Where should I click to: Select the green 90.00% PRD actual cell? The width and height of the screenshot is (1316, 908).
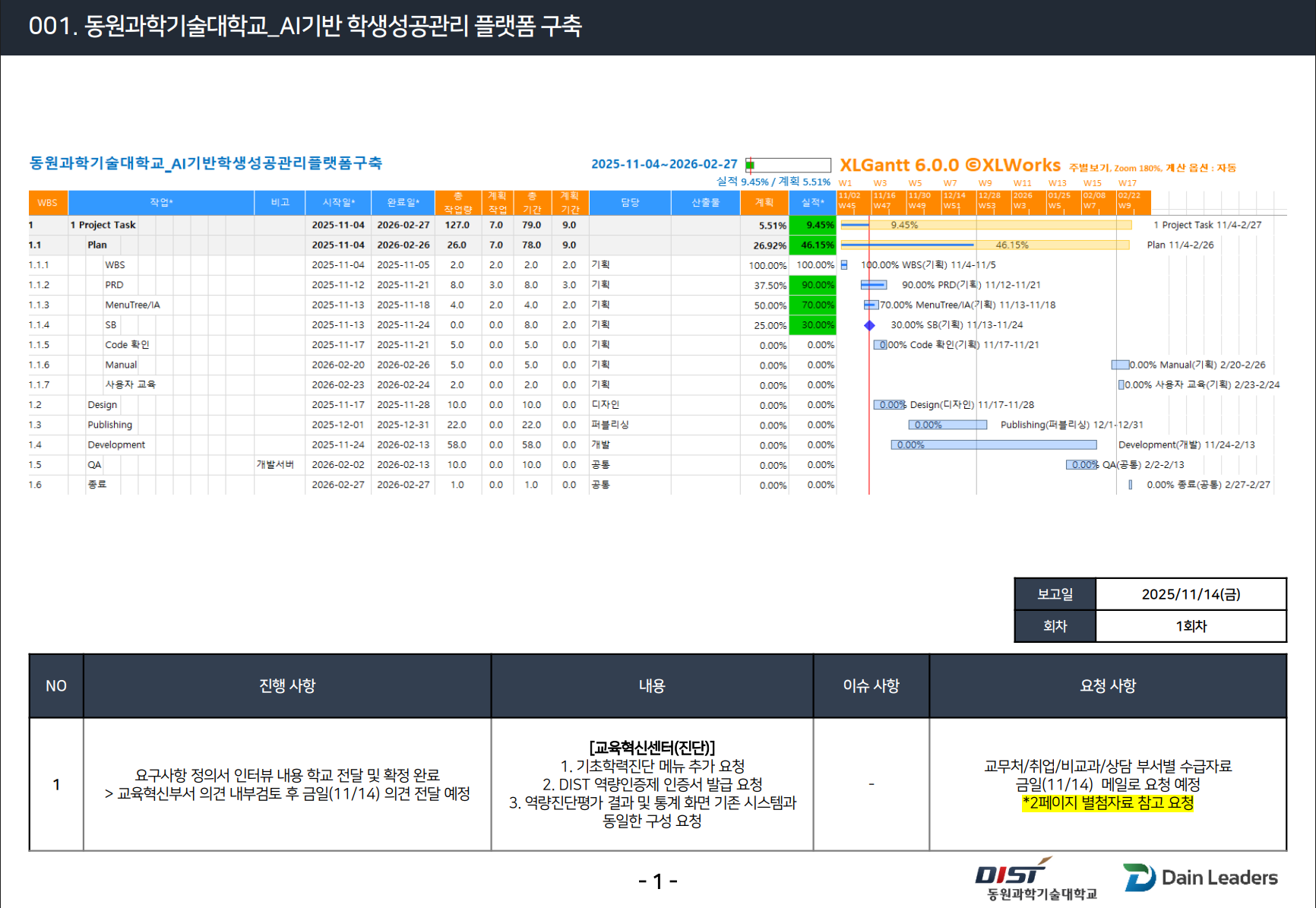coord(812,285)
